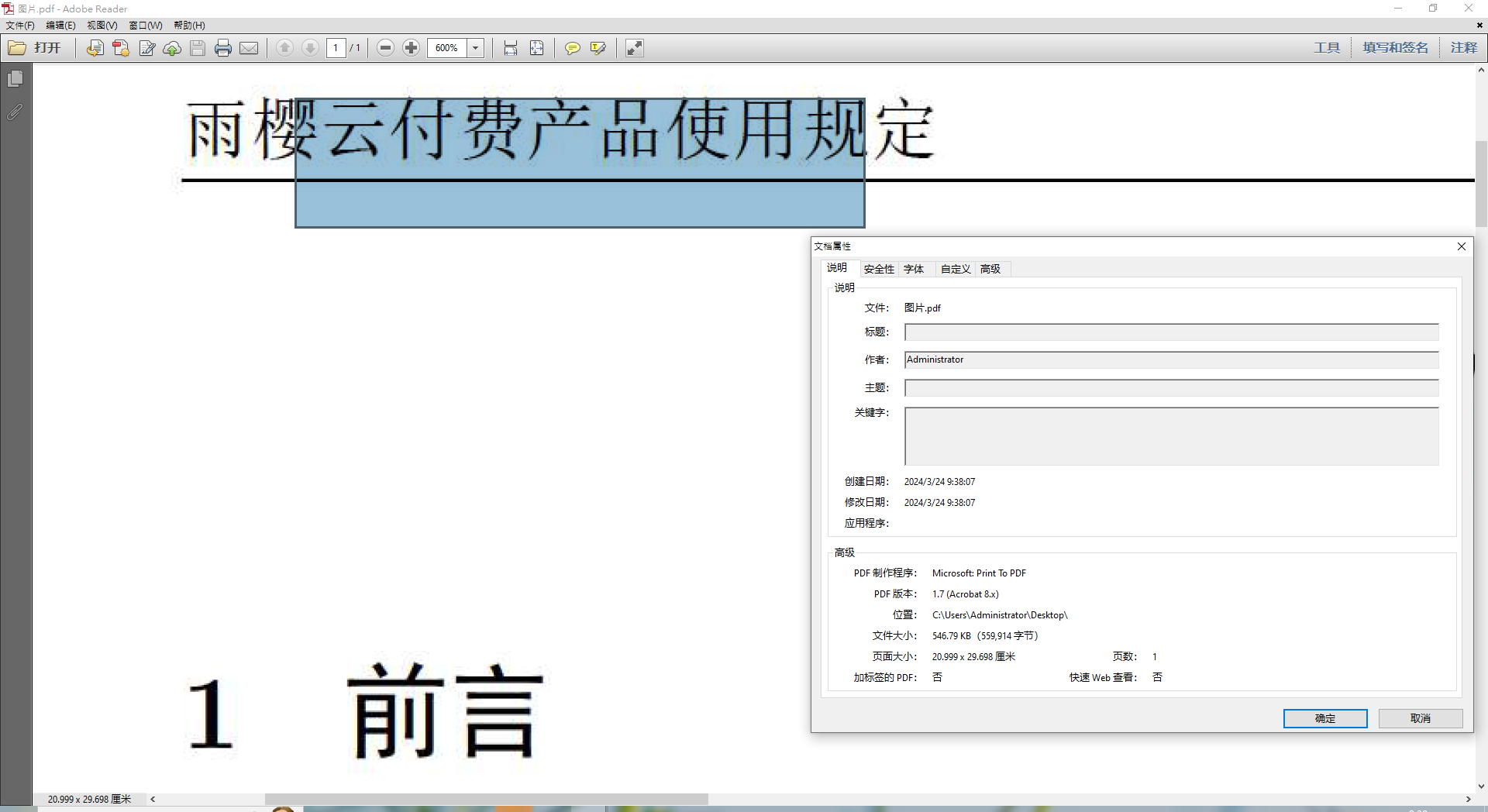Go to next page arrow
Image resolution: width=1488 pixels, height=812 pixels.
pos(310,48)
